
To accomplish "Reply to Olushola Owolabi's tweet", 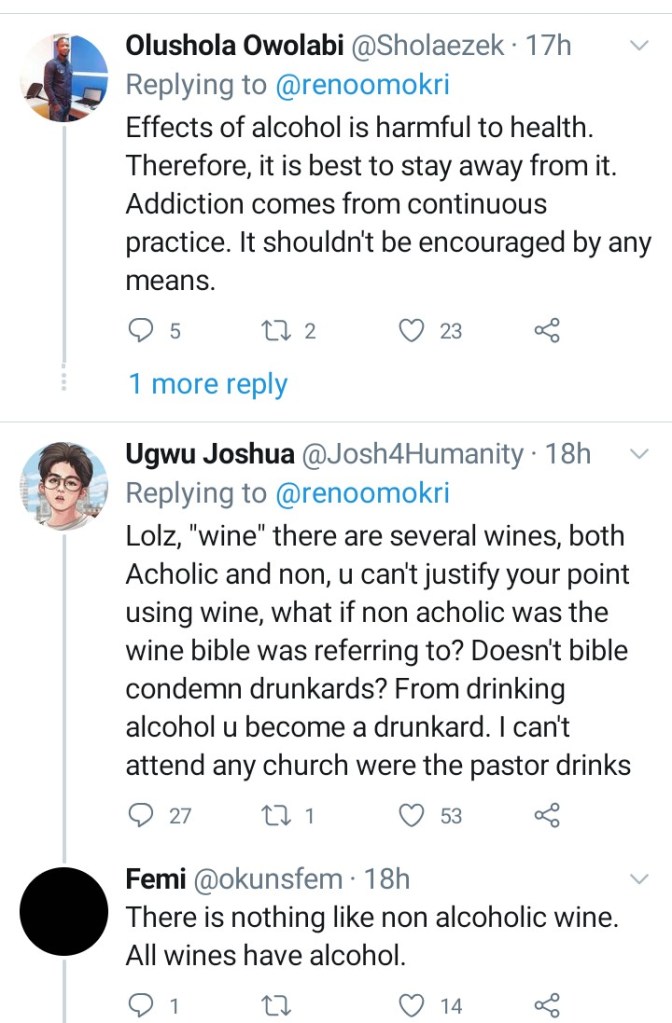I will [x=142, y=331].
